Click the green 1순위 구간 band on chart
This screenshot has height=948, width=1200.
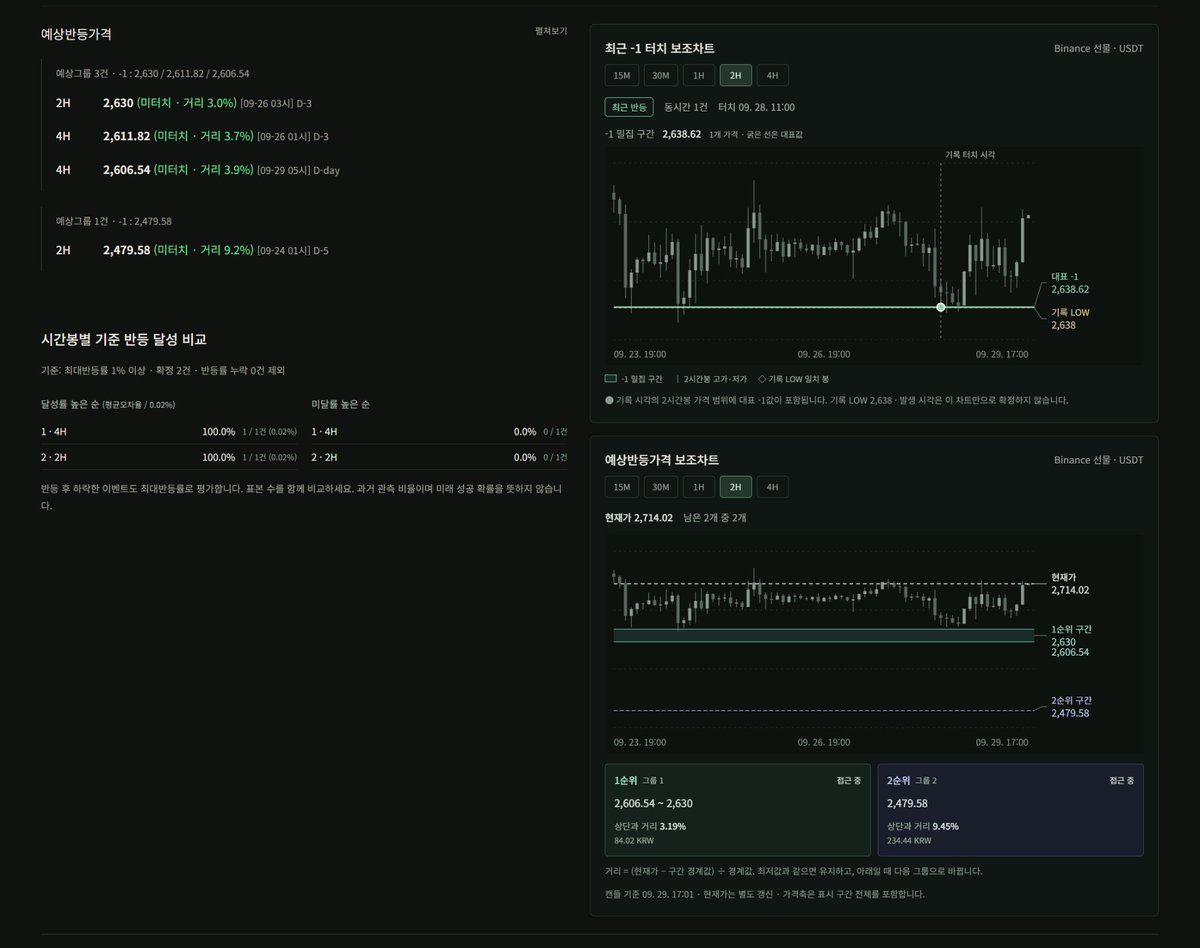[x=823, y=635]
